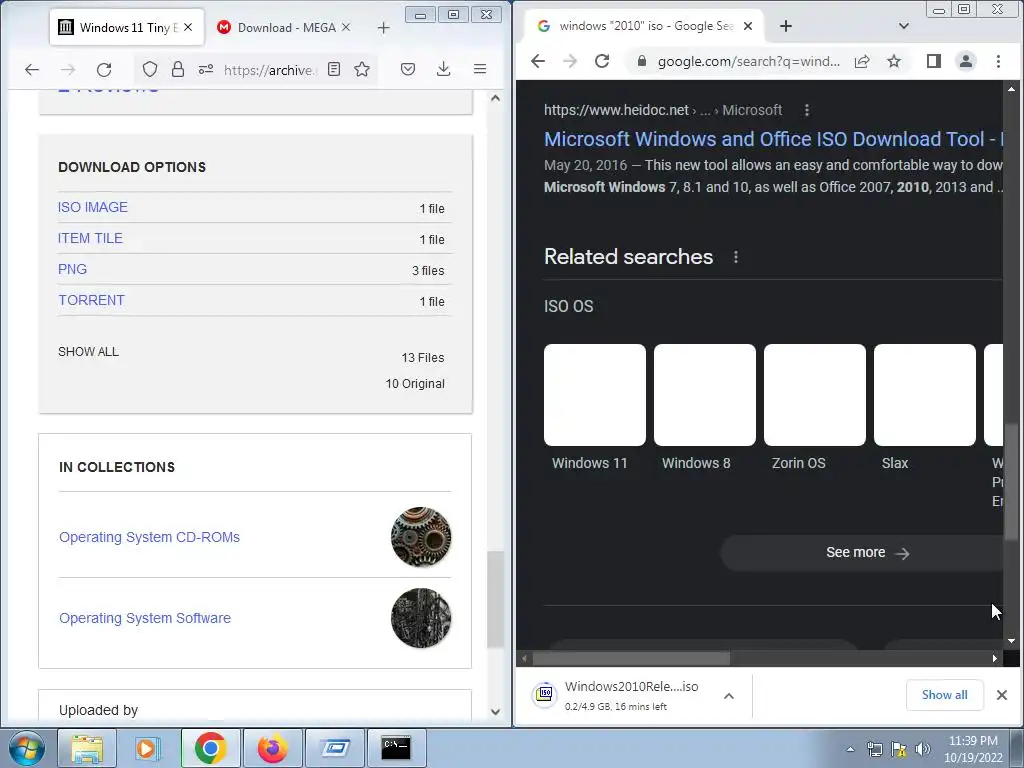Open the ITEM TILE download option
1024x768 pixels.
tap(90, 238)
